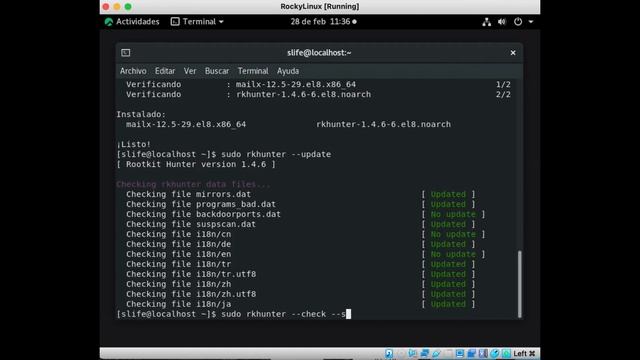Open the Buscar menu
640x360 pixels.
click(217, 71)
